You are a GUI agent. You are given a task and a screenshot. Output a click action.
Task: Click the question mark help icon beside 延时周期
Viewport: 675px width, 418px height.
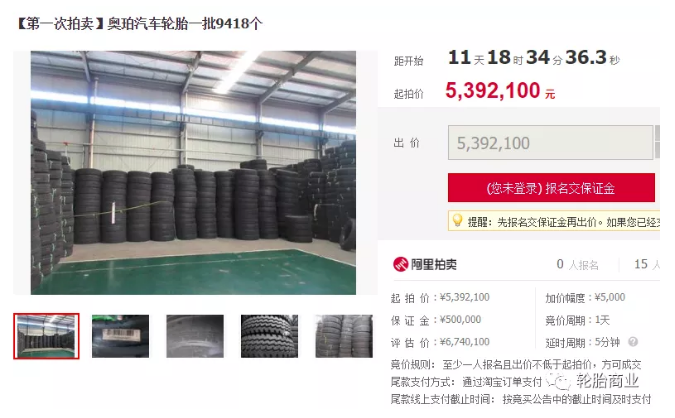pos(633,342)
